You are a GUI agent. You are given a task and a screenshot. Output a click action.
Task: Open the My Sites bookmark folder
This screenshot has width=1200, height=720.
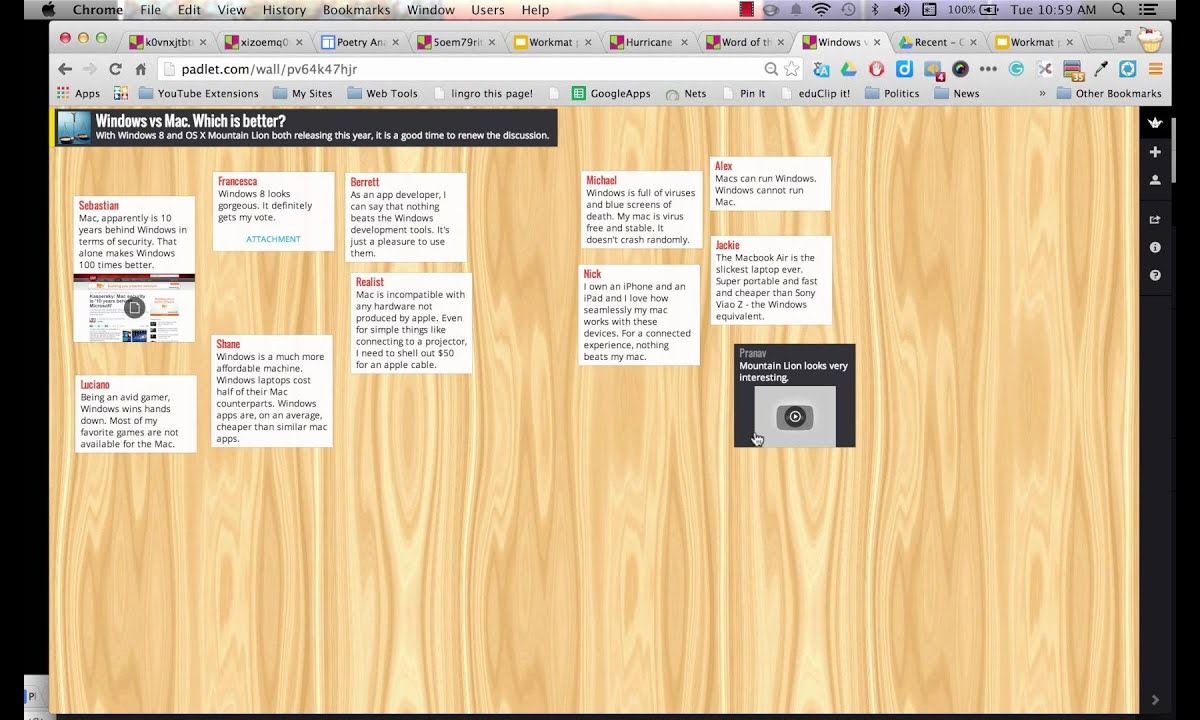pos(303,93)
